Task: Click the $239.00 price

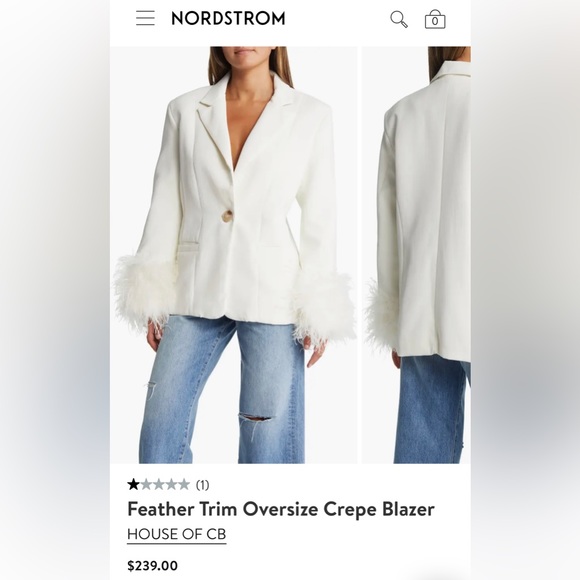Action: pyautogui.click(x=152, y=566)
